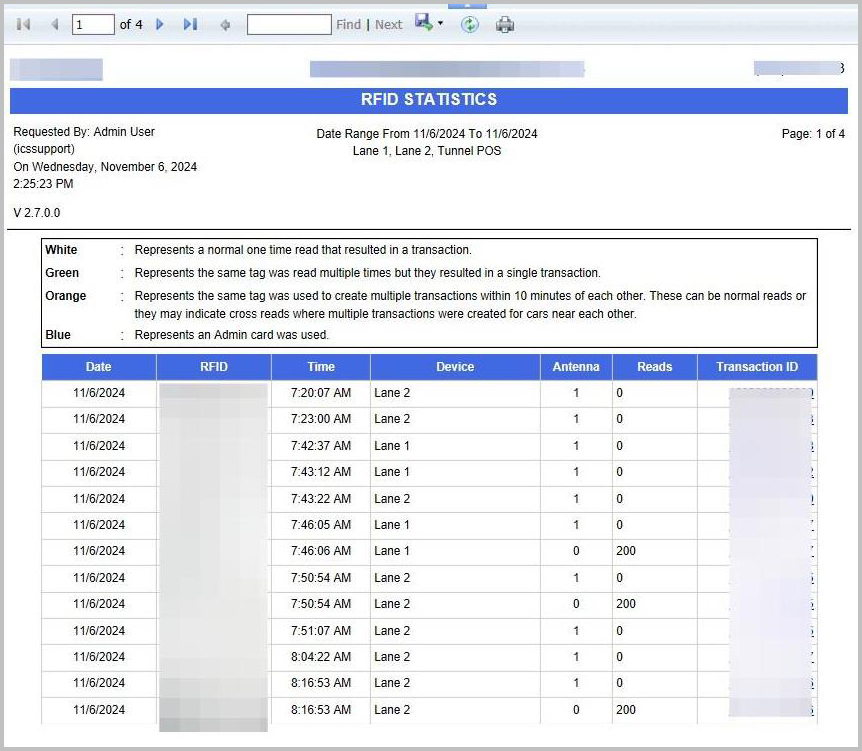This screenshot has width=862, height=751.
Task: Click the 200 reads value at 8:16:53 AM
Action: [626, 710]
